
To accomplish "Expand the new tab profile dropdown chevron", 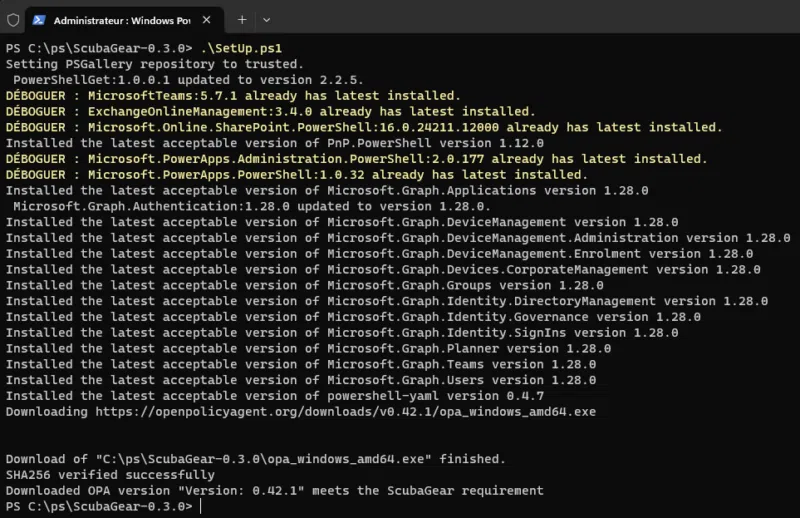I will click(266, 20).
